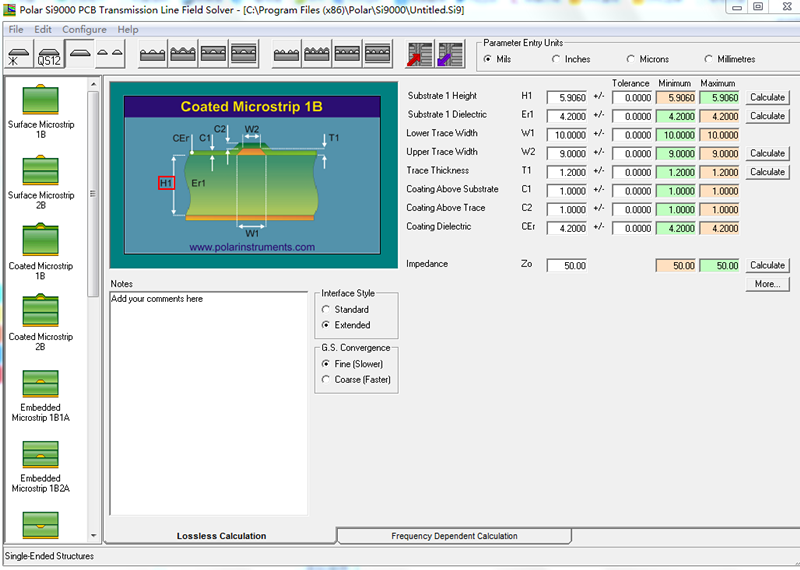Select the differential offset coplanar stripline icon
Viewport: 800px width, 570px height.
pos(378,54)
